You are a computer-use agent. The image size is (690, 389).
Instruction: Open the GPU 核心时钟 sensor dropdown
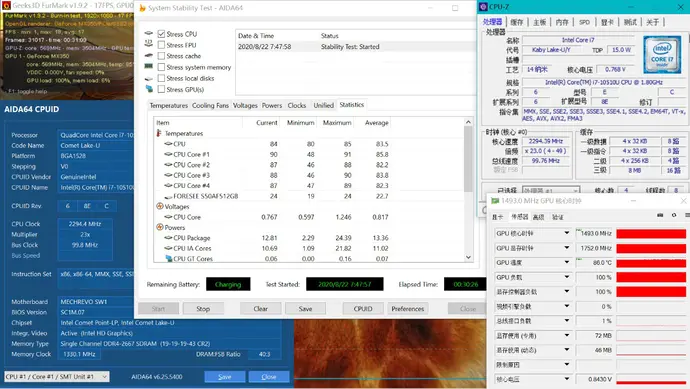(x=567, y=233)
